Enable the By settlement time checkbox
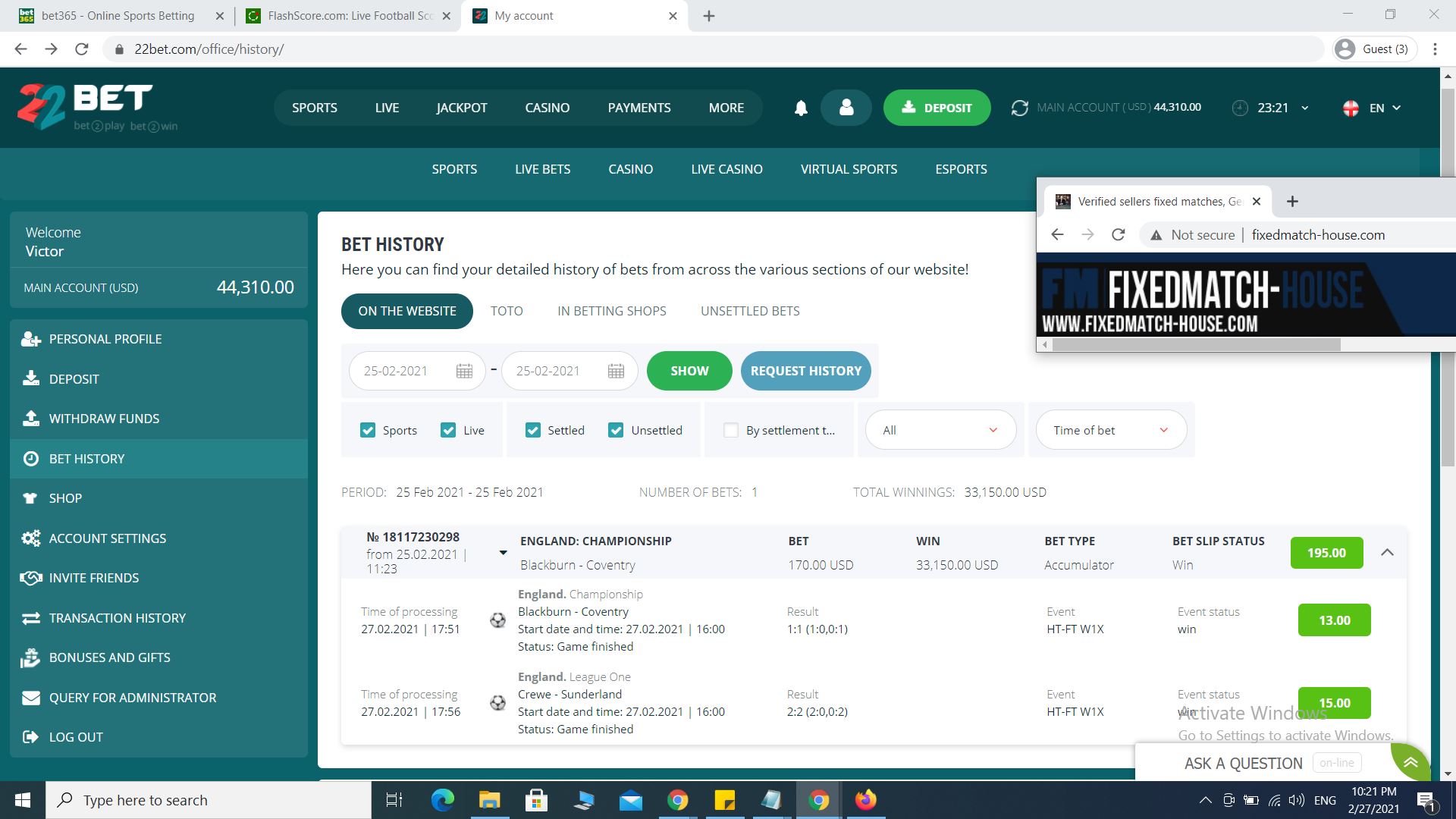Viewport: 1456px width, 819px height. tap(731, 431)
